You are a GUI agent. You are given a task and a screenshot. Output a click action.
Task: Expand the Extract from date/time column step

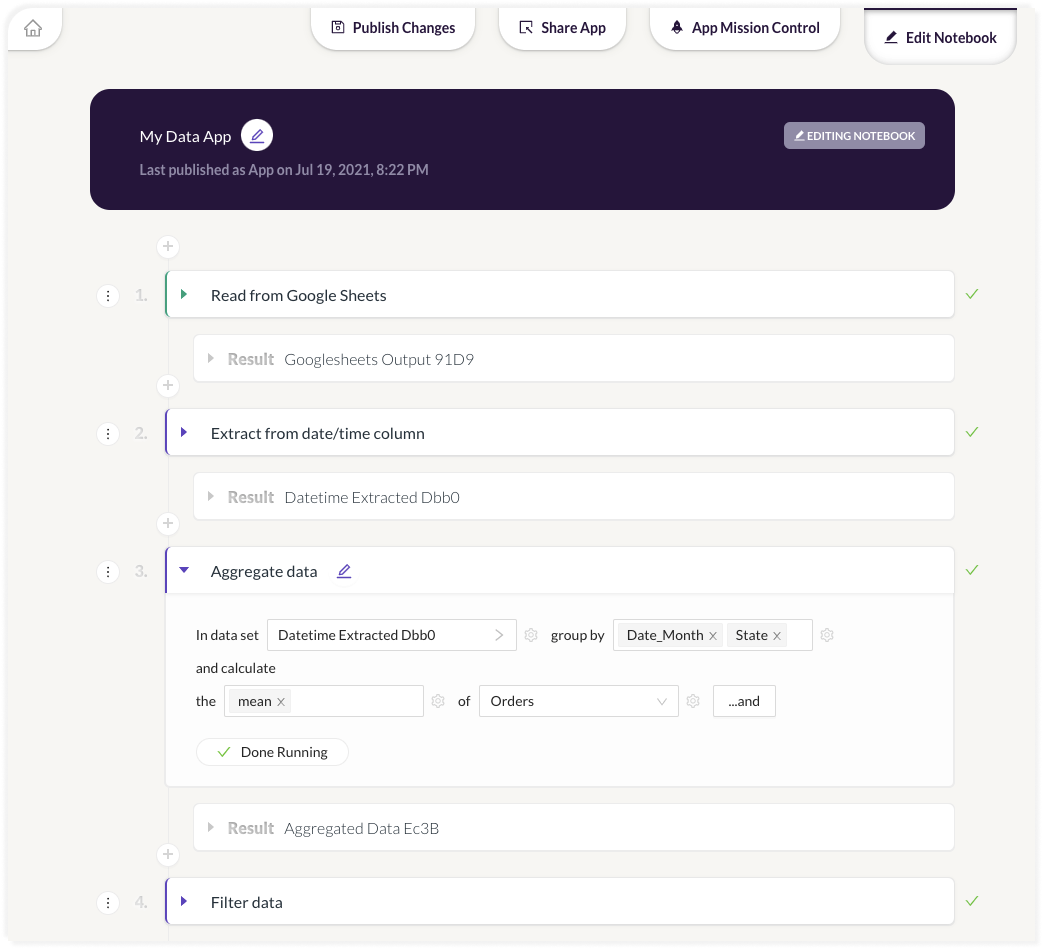click(184, 432)
